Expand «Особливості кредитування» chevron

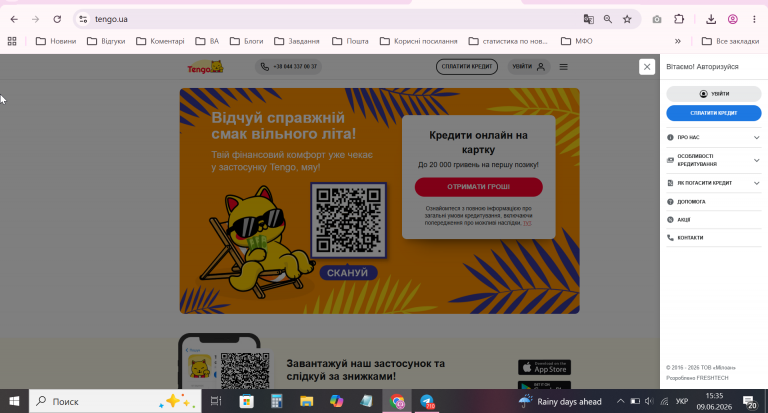(757, 160)
